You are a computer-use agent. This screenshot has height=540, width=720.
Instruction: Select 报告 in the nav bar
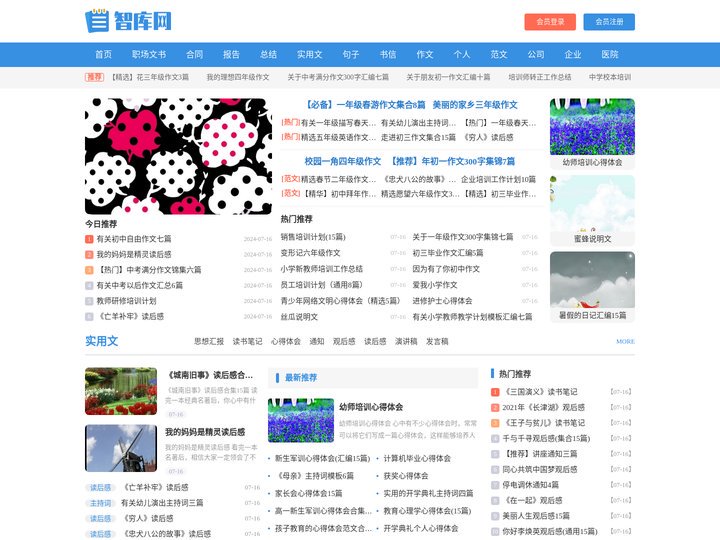pyautogui.click(x=231, y=55)
